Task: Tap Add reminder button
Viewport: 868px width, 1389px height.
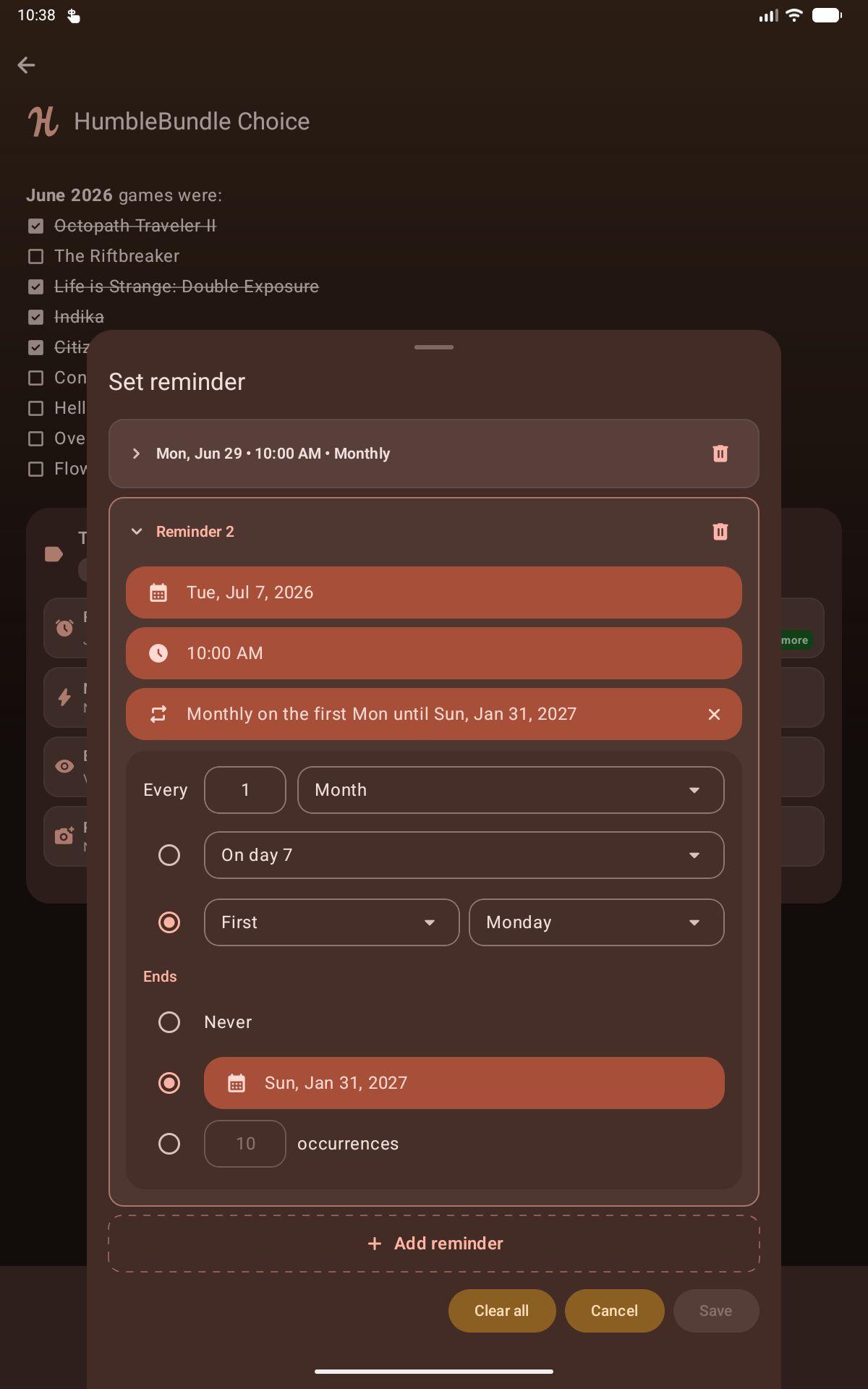Action: click(434, 1244)
